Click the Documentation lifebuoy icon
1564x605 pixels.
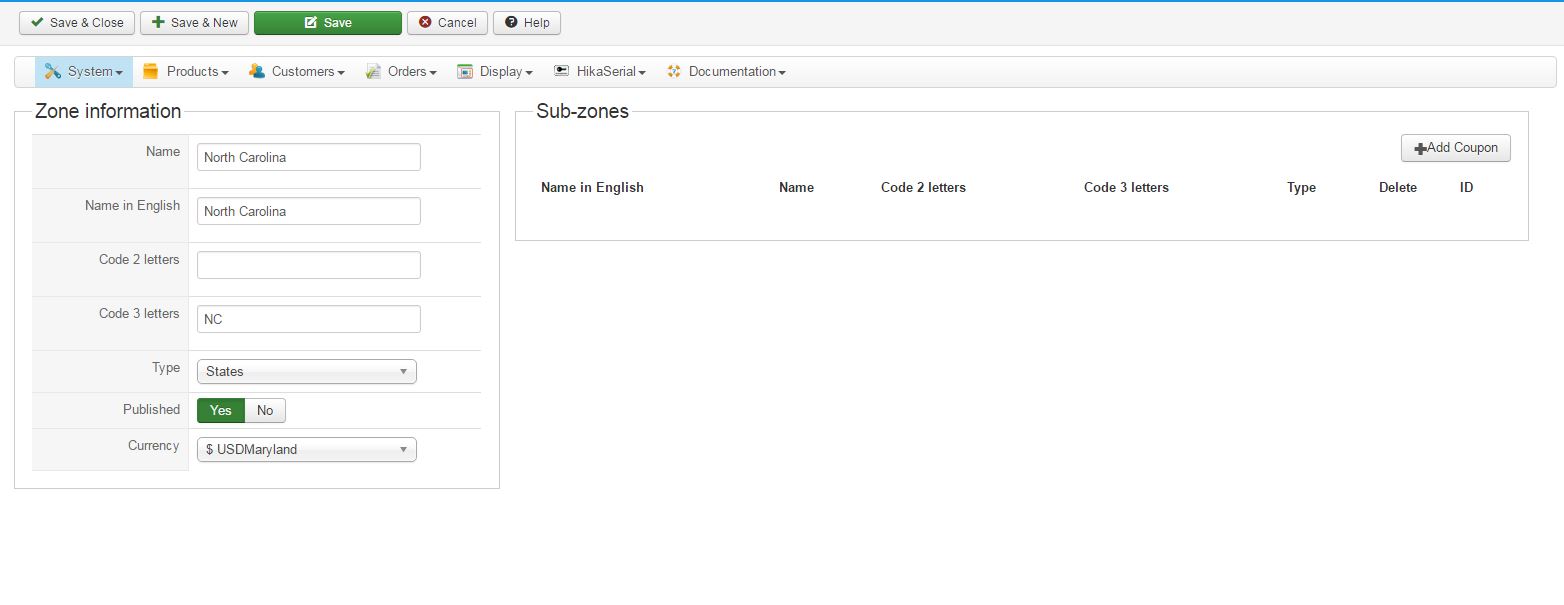tap(674, 72)
